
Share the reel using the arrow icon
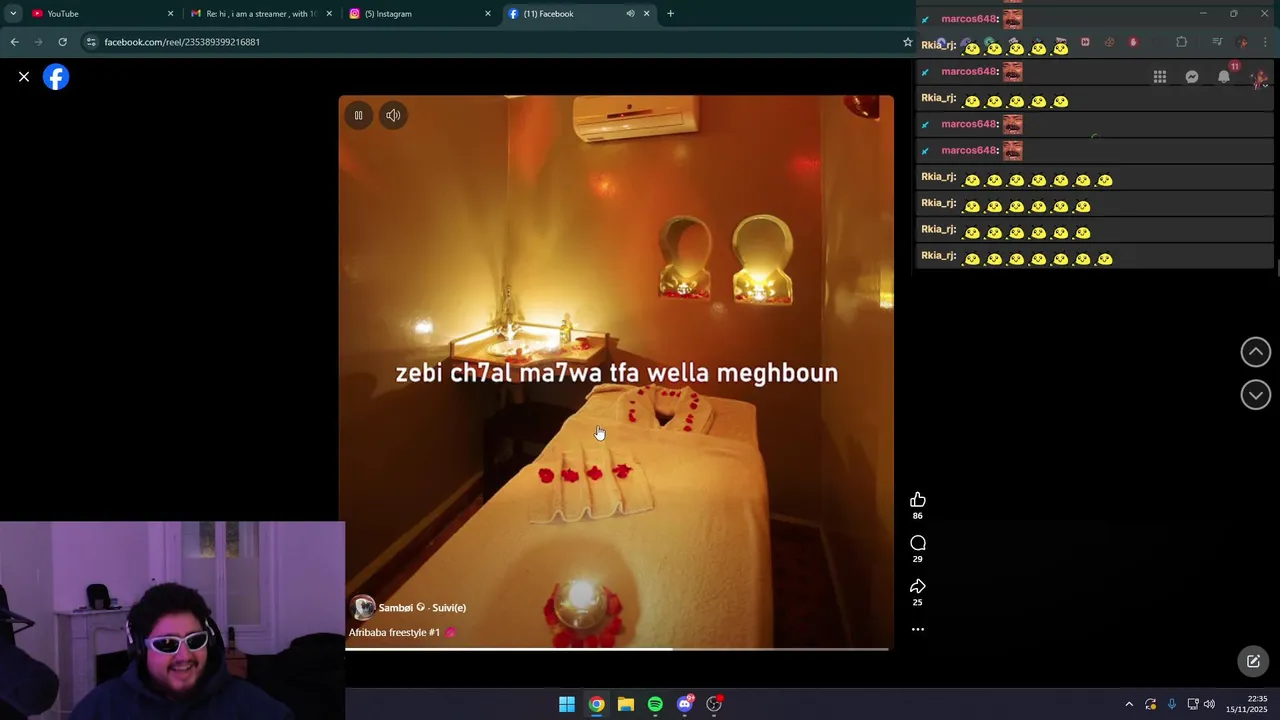[918, 586]
